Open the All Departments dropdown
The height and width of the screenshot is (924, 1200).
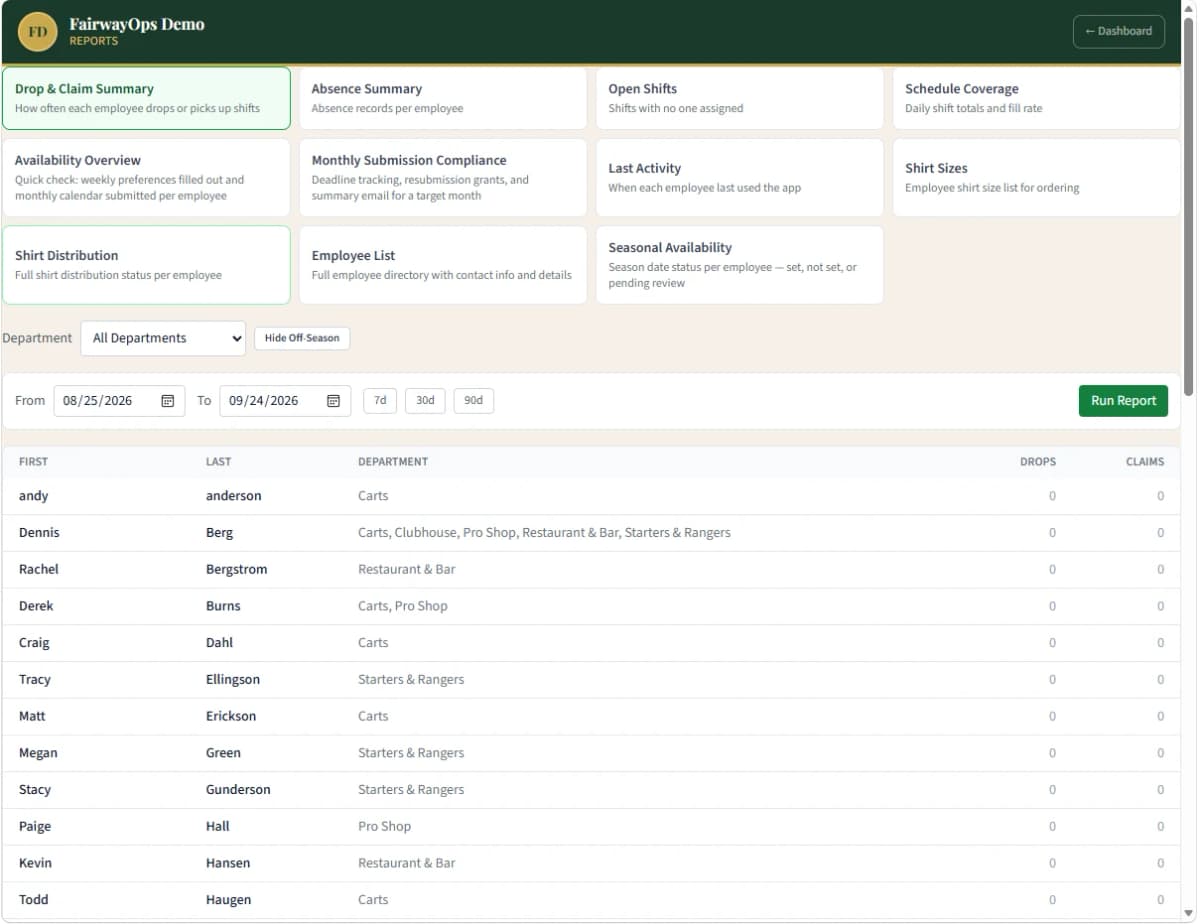(x=163, y=338)
